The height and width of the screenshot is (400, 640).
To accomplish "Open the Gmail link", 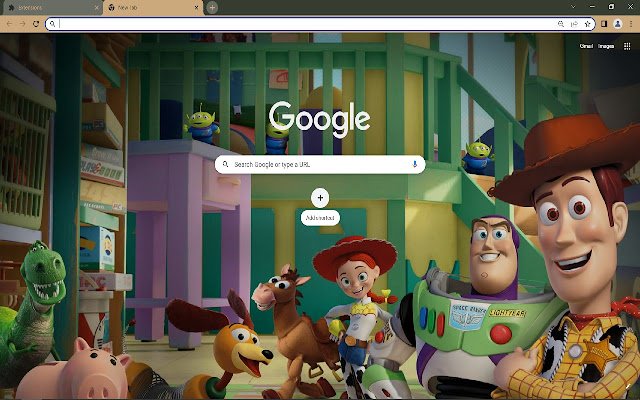I will click(x=586, y=46).
